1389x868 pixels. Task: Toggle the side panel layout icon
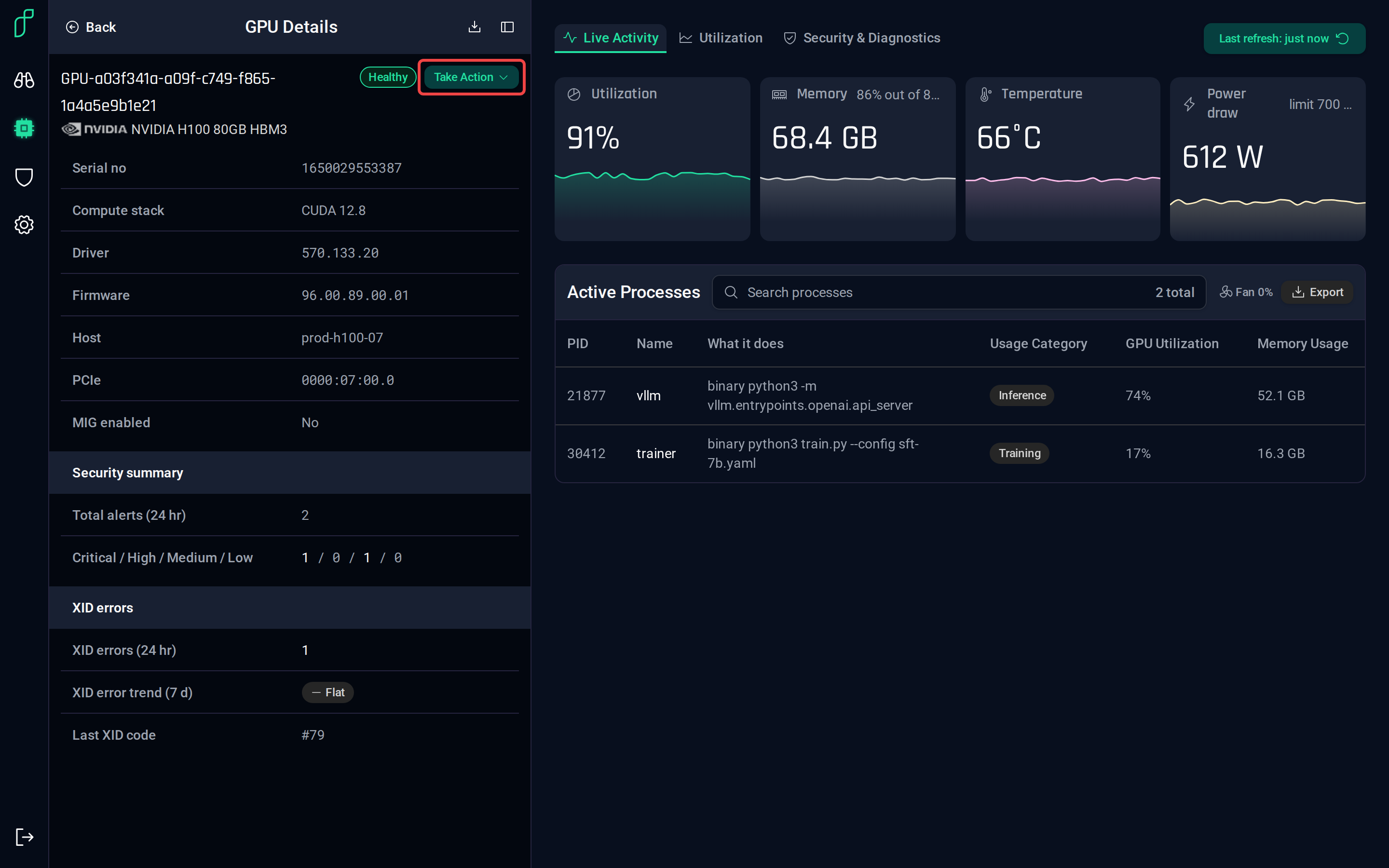pyautogui.click(x=507, y=27)
